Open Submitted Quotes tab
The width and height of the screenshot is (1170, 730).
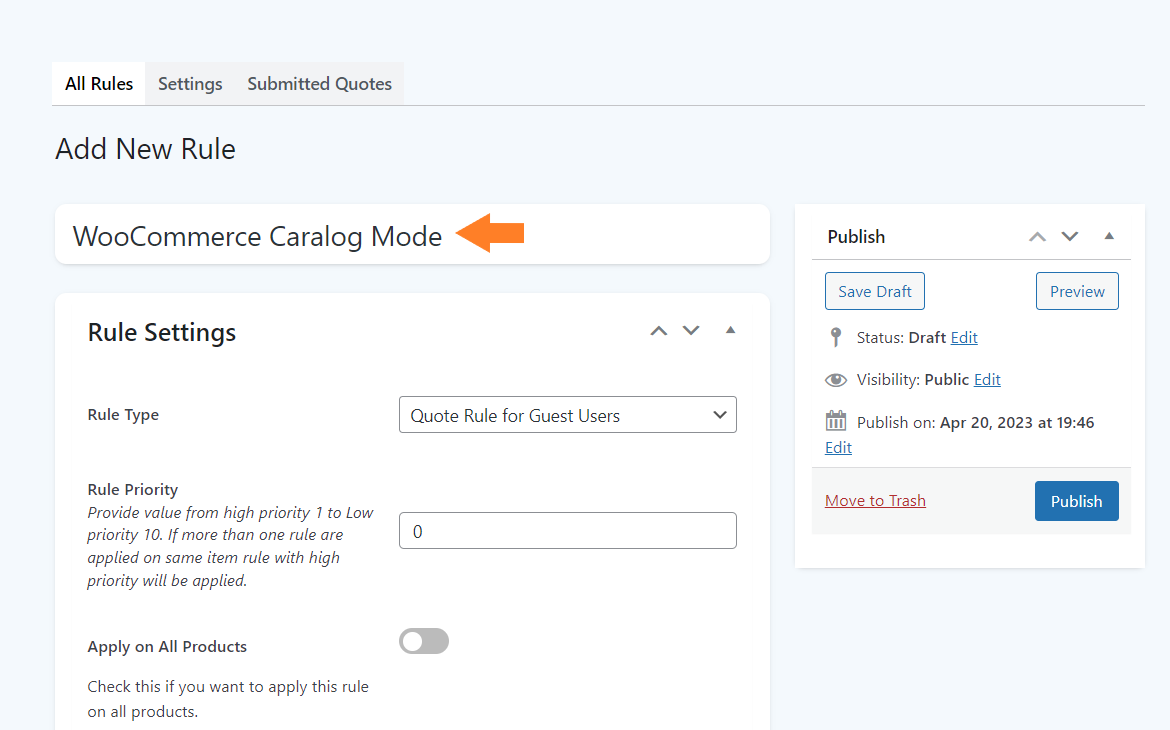pos(319,84)
